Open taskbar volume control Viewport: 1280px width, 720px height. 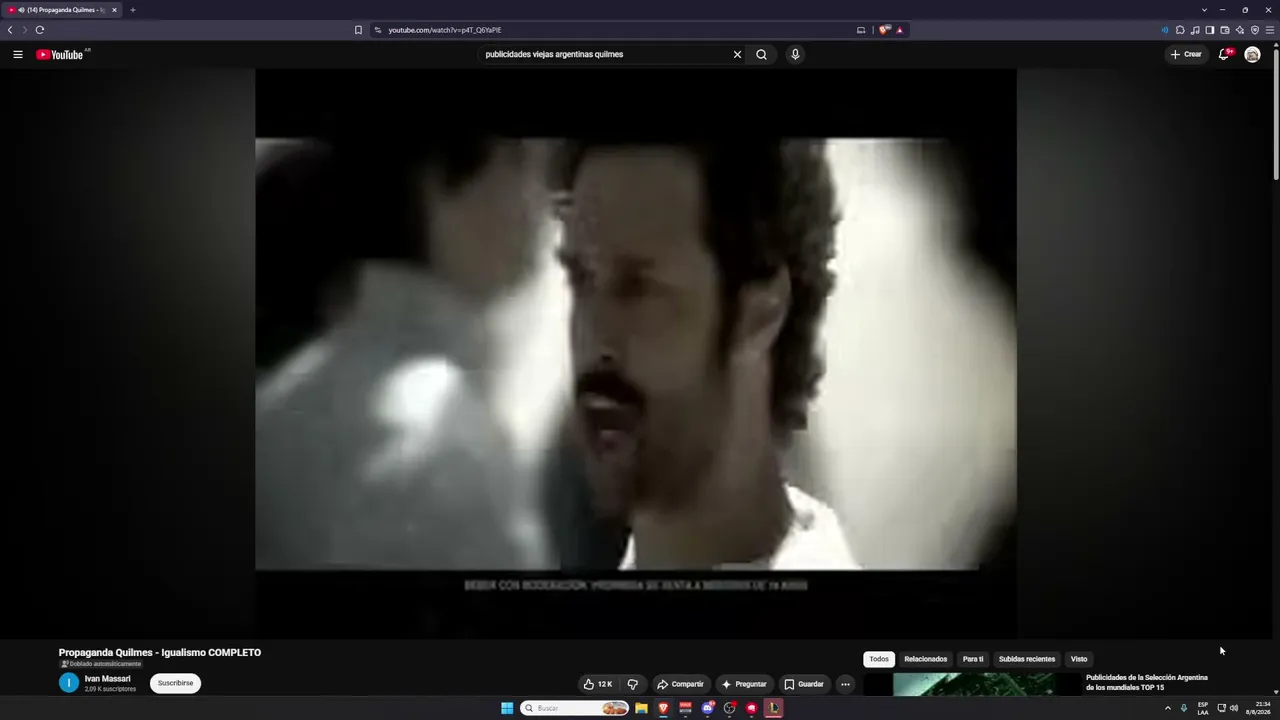pyautogui.click(x=1234, y=708)
